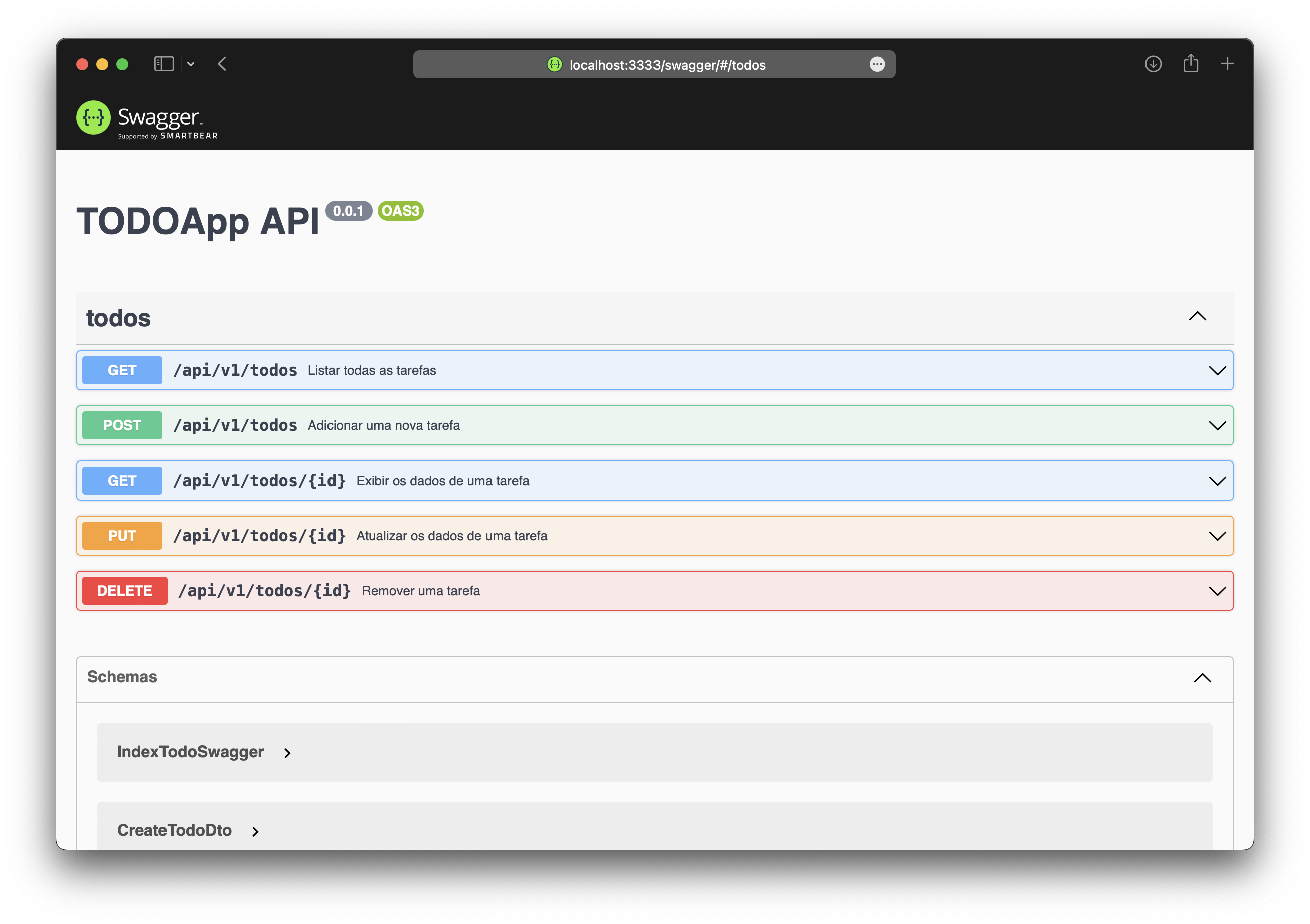Open the sidebar dropdown chevron

[x=191, y=65]
